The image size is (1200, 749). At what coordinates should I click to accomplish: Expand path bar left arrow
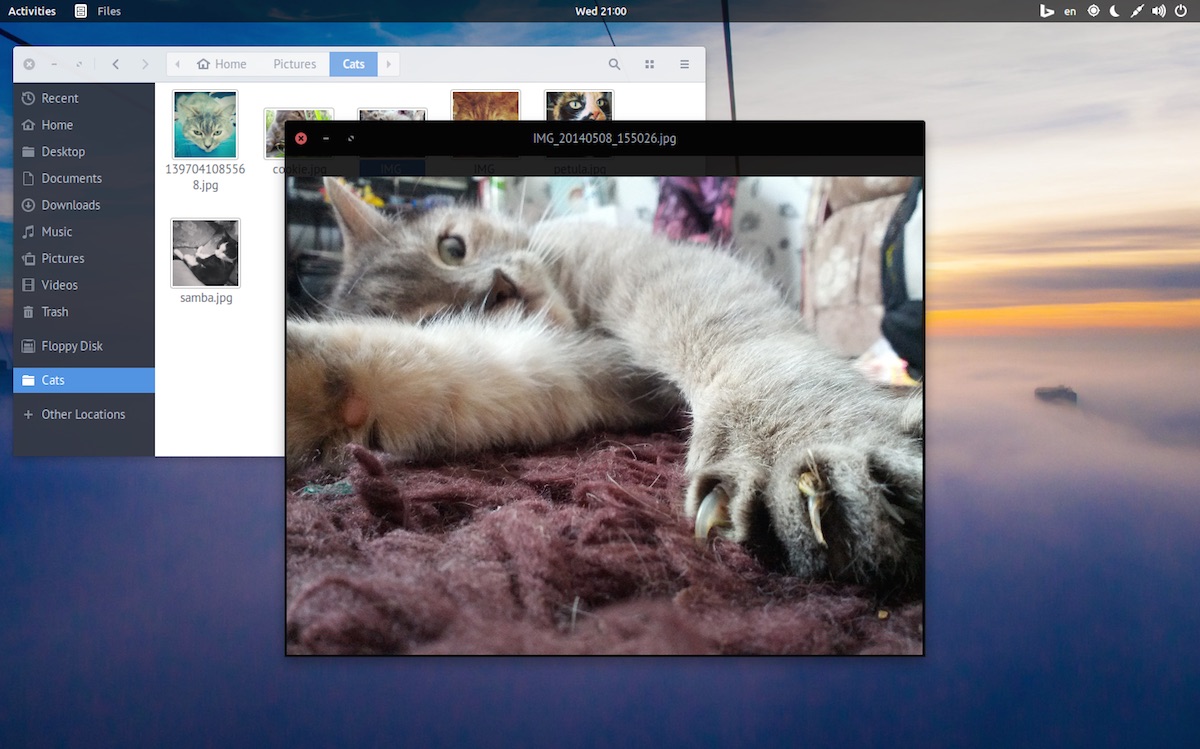[177, 64]
